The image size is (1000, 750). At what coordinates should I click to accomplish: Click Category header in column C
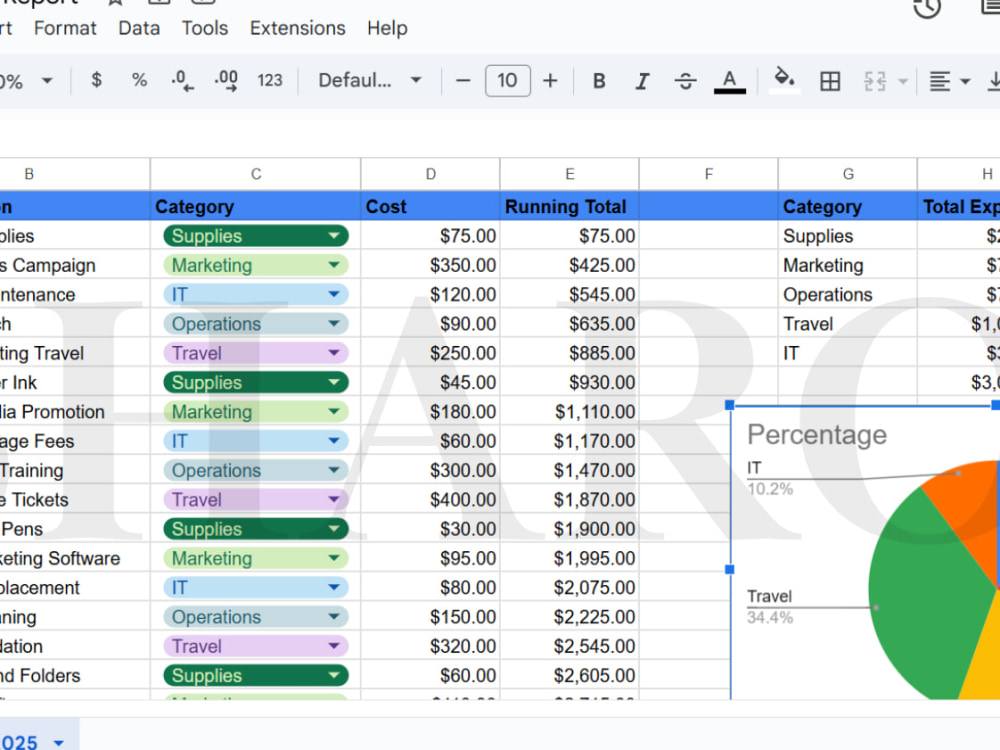(x=256, y=207)
